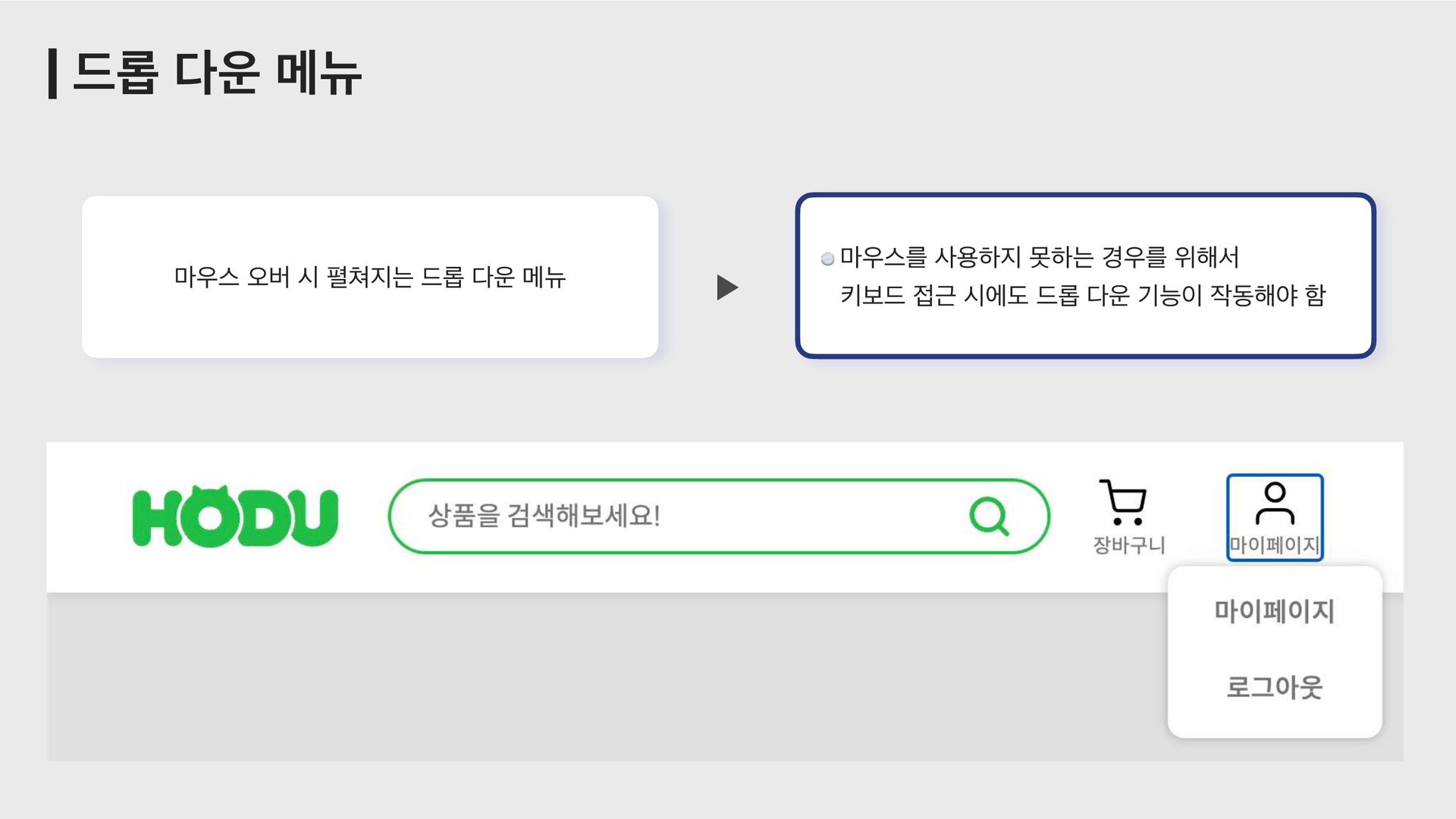The image size is (1456, 819).
Task: Focus the 상품을 검색해보세요! search field
Action: pos(718,516)
